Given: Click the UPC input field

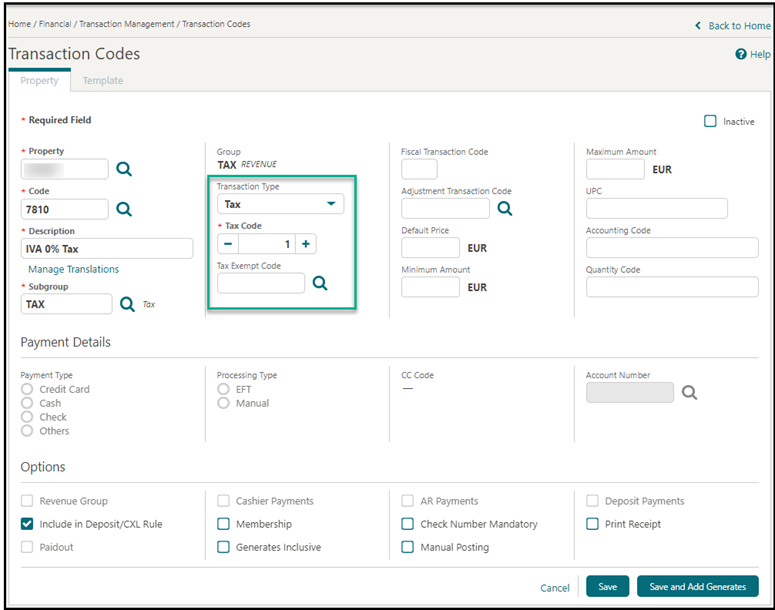Looking at the screenshot, I should click(657, 209).
